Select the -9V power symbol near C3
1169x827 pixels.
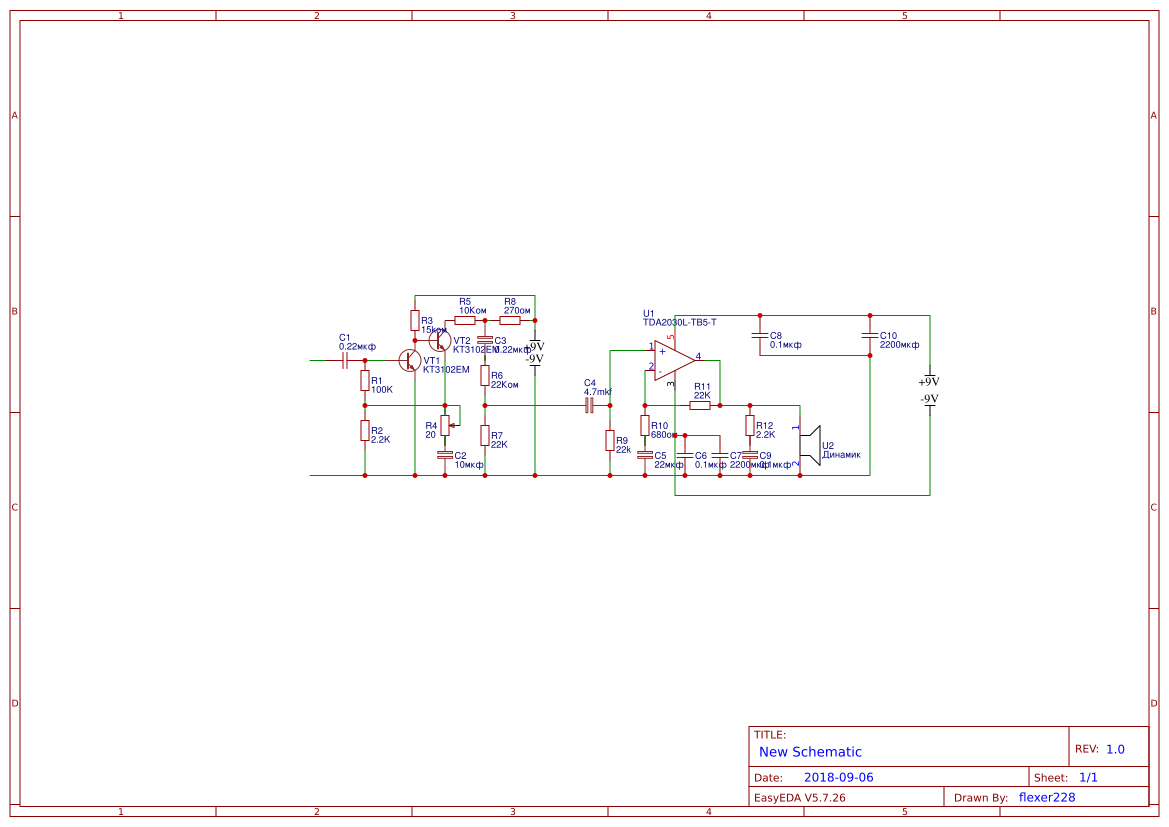click(x=534, y=358)
